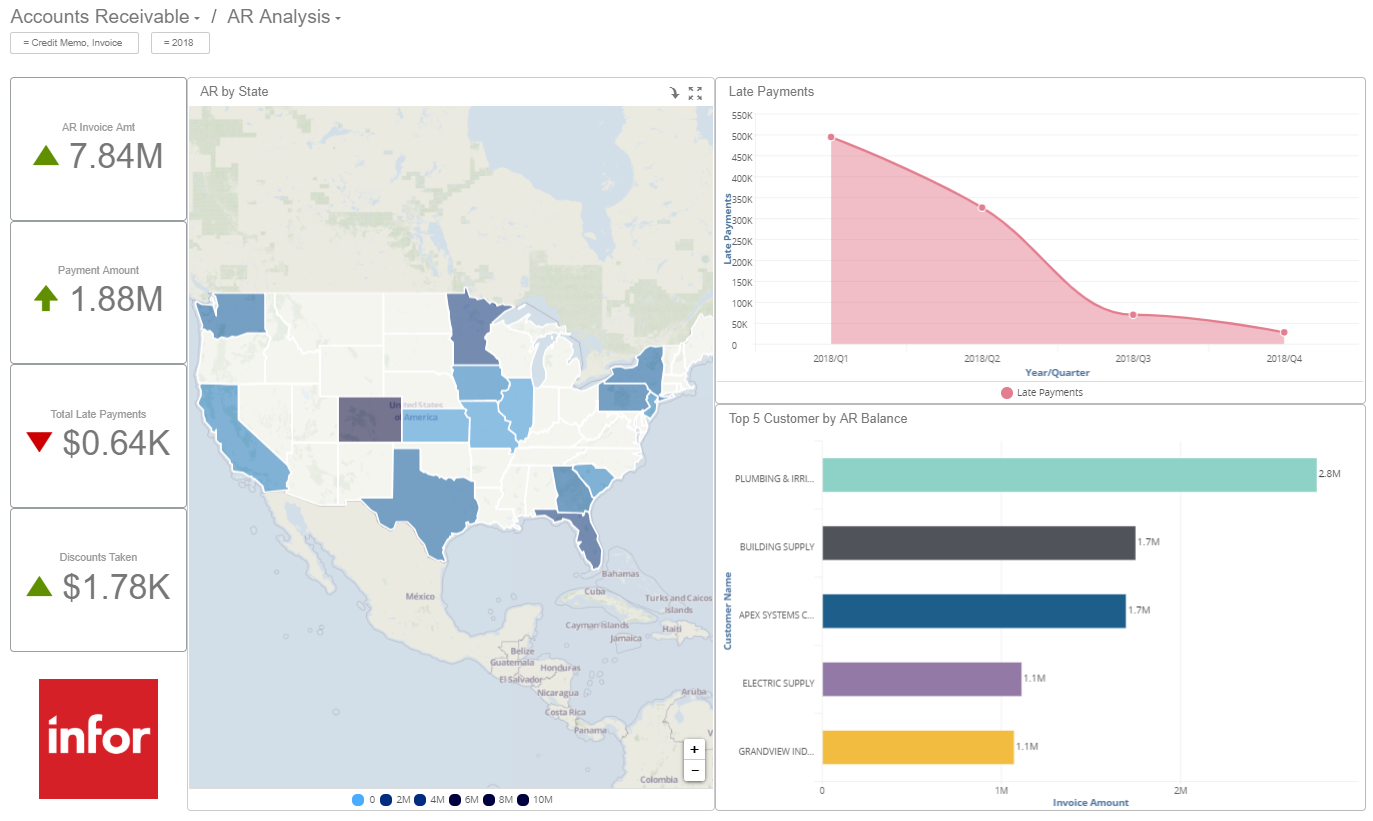Click the Q1 data point on Late Payments line

(x=832, y=136)
